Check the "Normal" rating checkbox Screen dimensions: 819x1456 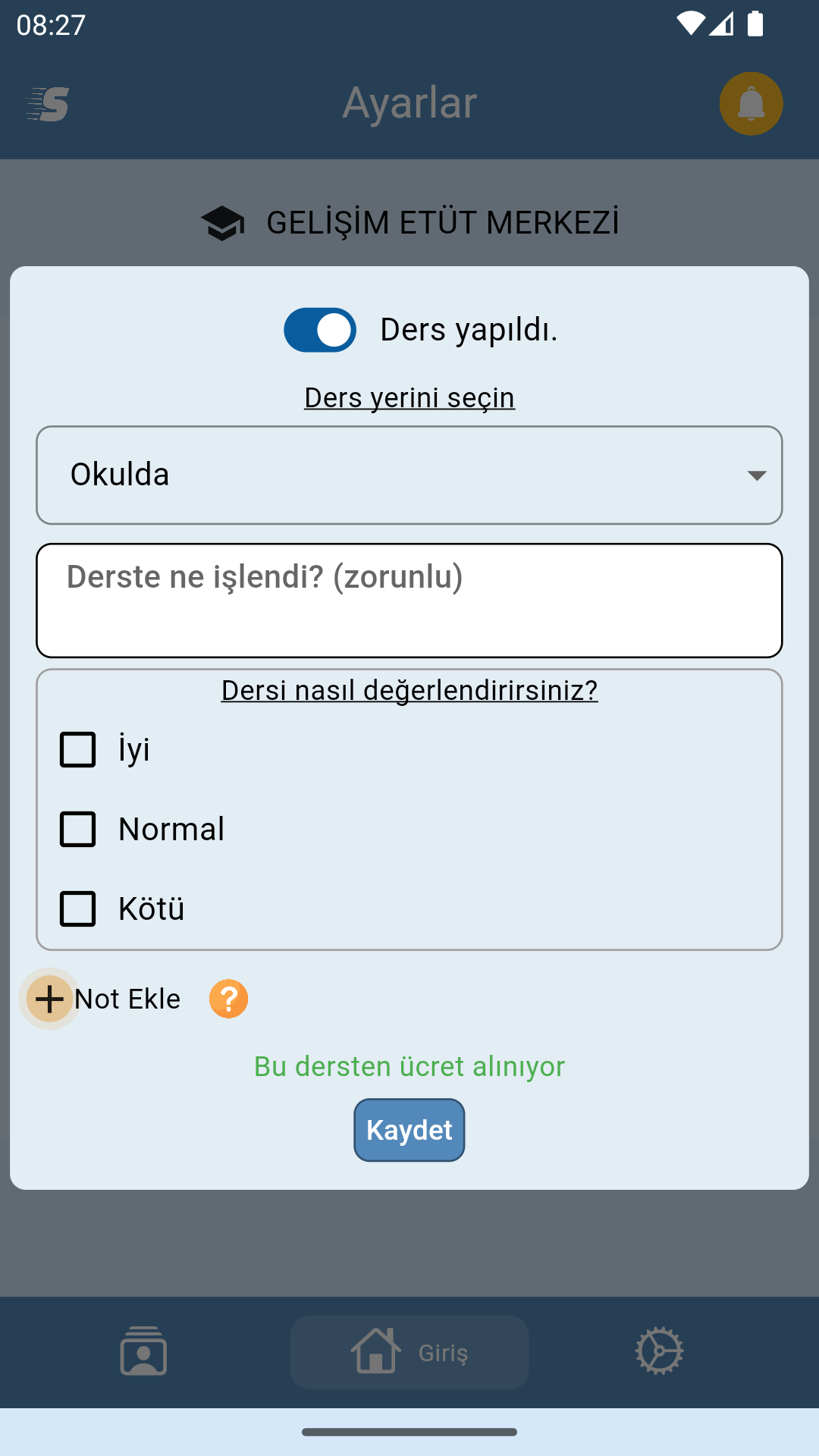click(78, 830)
